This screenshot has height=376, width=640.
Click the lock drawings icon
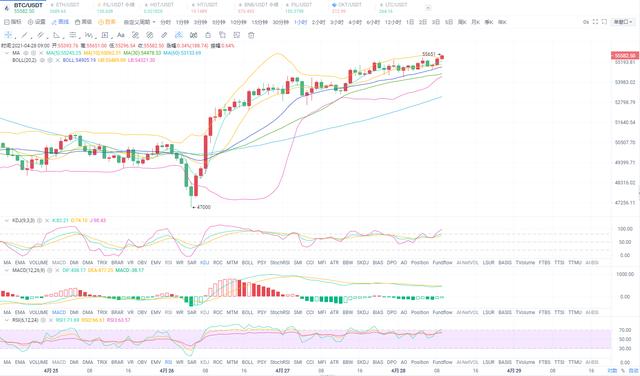coord(208,35)
